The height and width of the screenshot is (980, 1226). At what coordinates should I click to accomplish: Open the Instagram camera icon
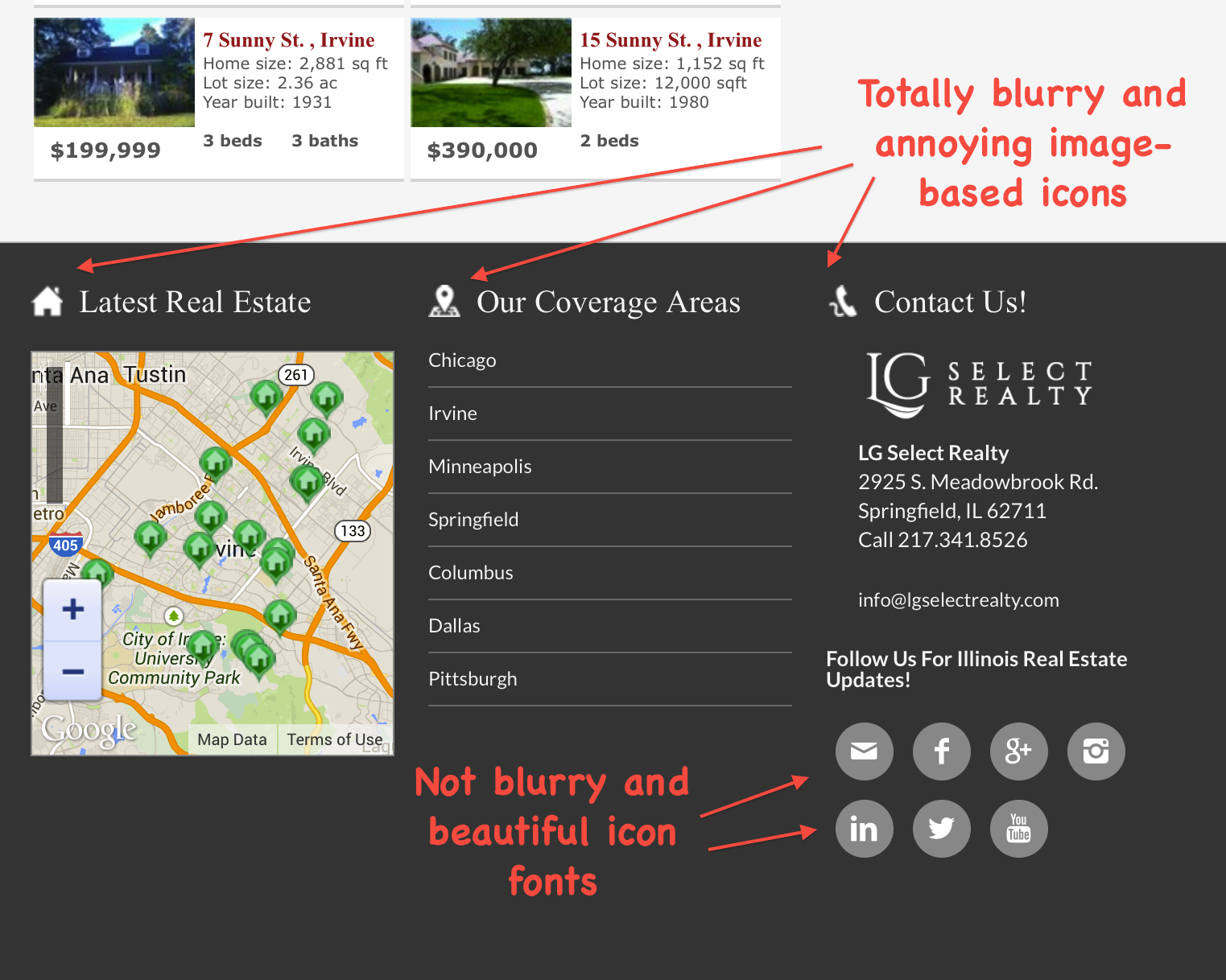click(1096, 751)
